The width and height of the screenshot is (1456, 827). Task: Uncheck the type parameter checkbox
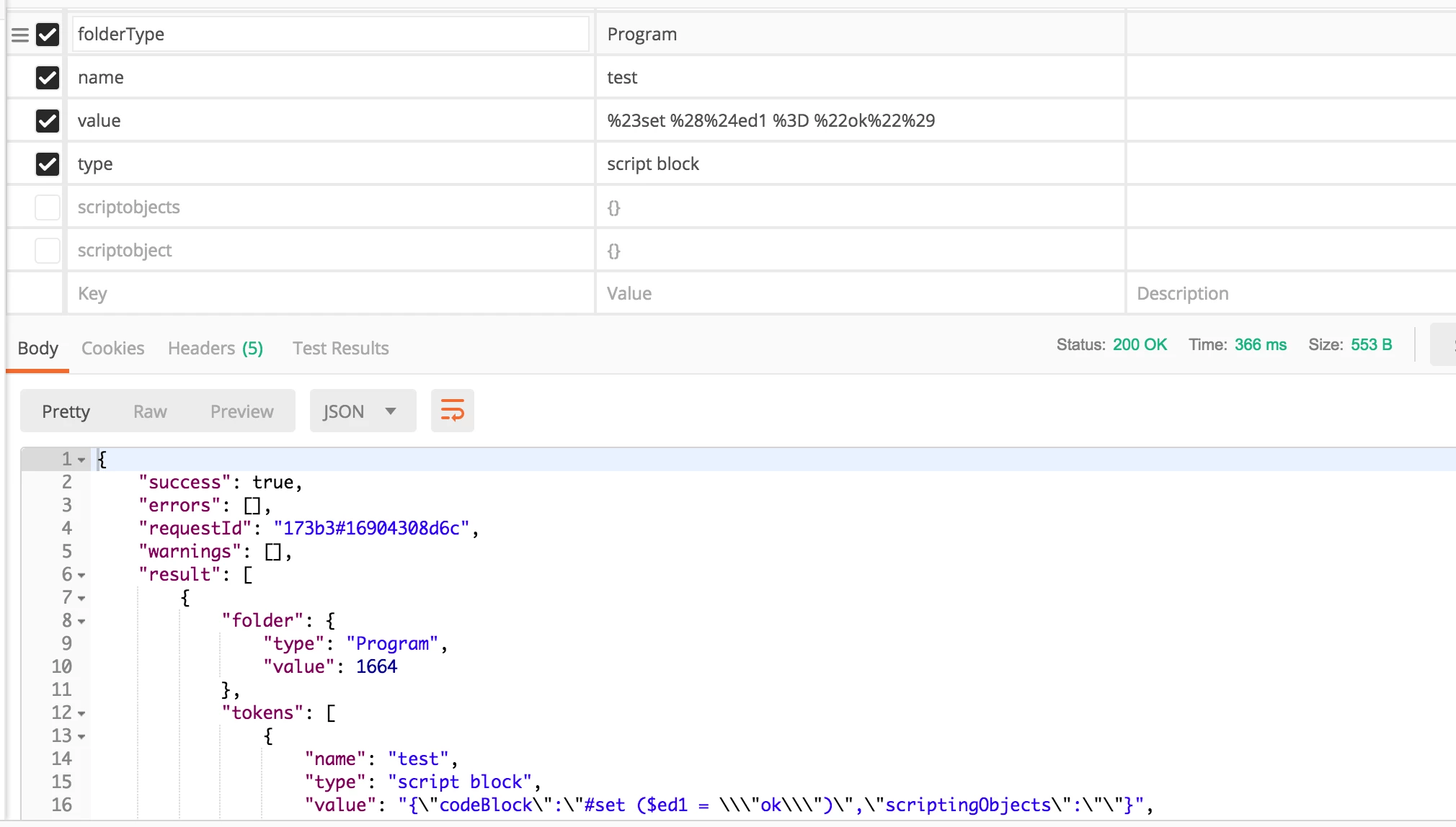(x=48, y=164)
